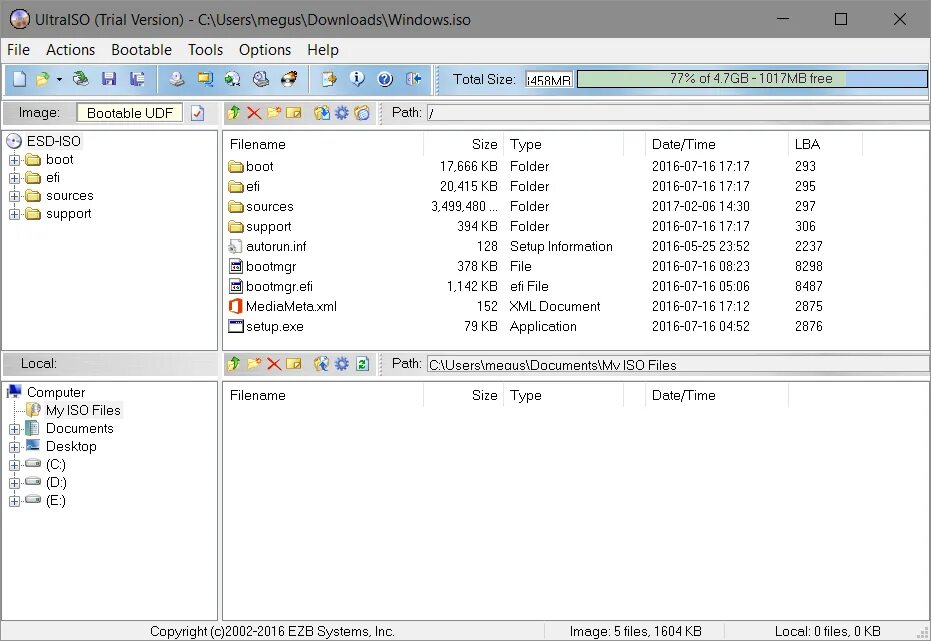Viewport: 931px width, 641px height.
Task: Click the Save floppy disk icon
Action: point(109,79)
